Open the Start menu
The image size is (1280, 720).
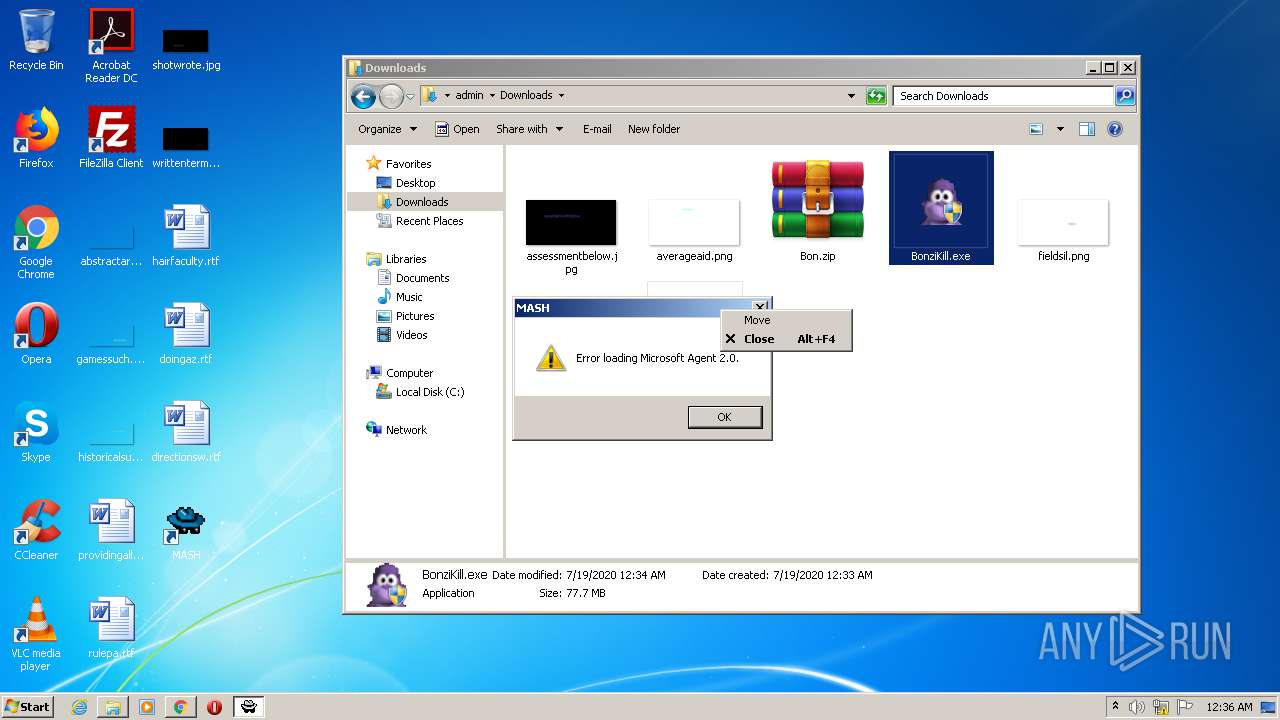point(28,707)
